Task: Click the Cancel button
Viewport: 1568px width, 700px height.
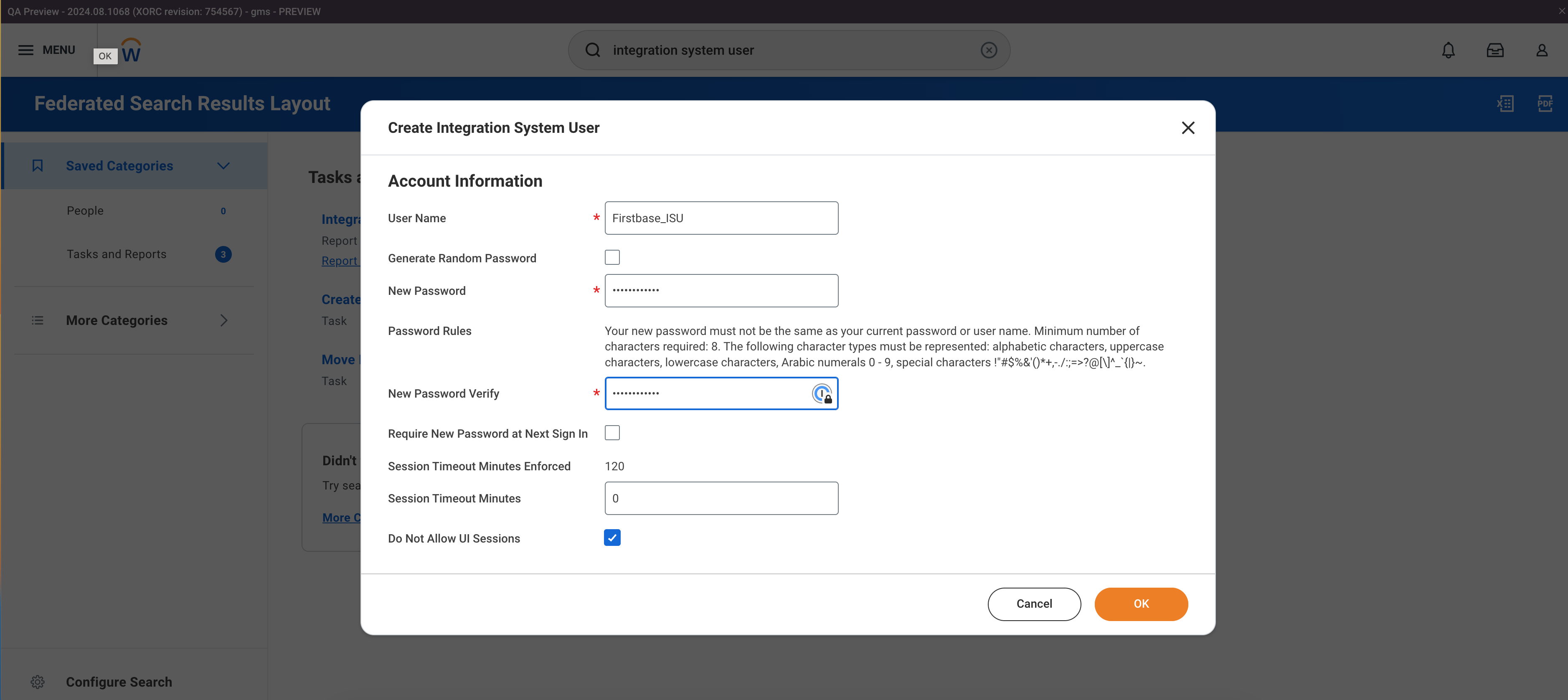Action: coord(1033,604)
